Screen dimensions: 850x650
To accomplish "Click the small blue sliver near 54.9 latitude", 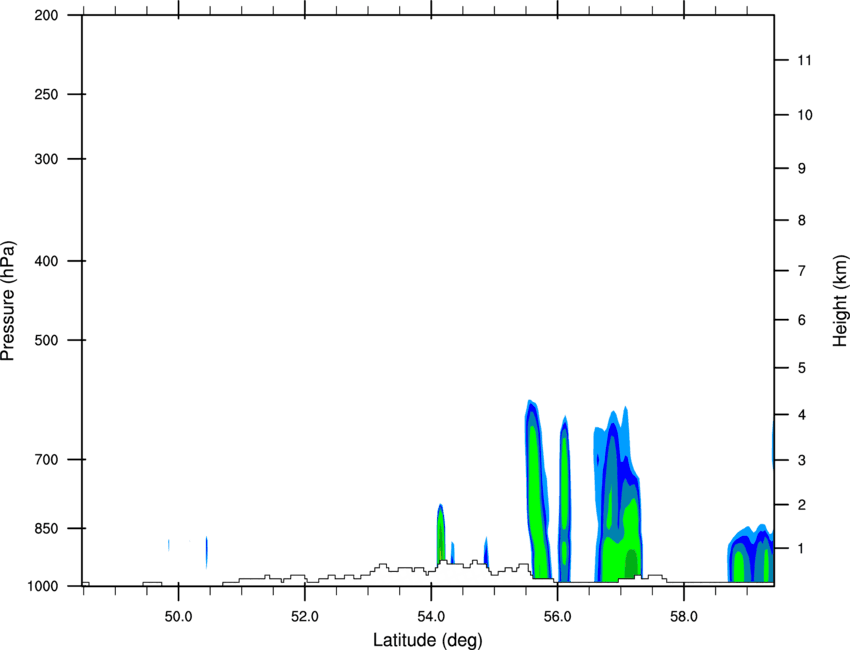I will pos(486,552).
